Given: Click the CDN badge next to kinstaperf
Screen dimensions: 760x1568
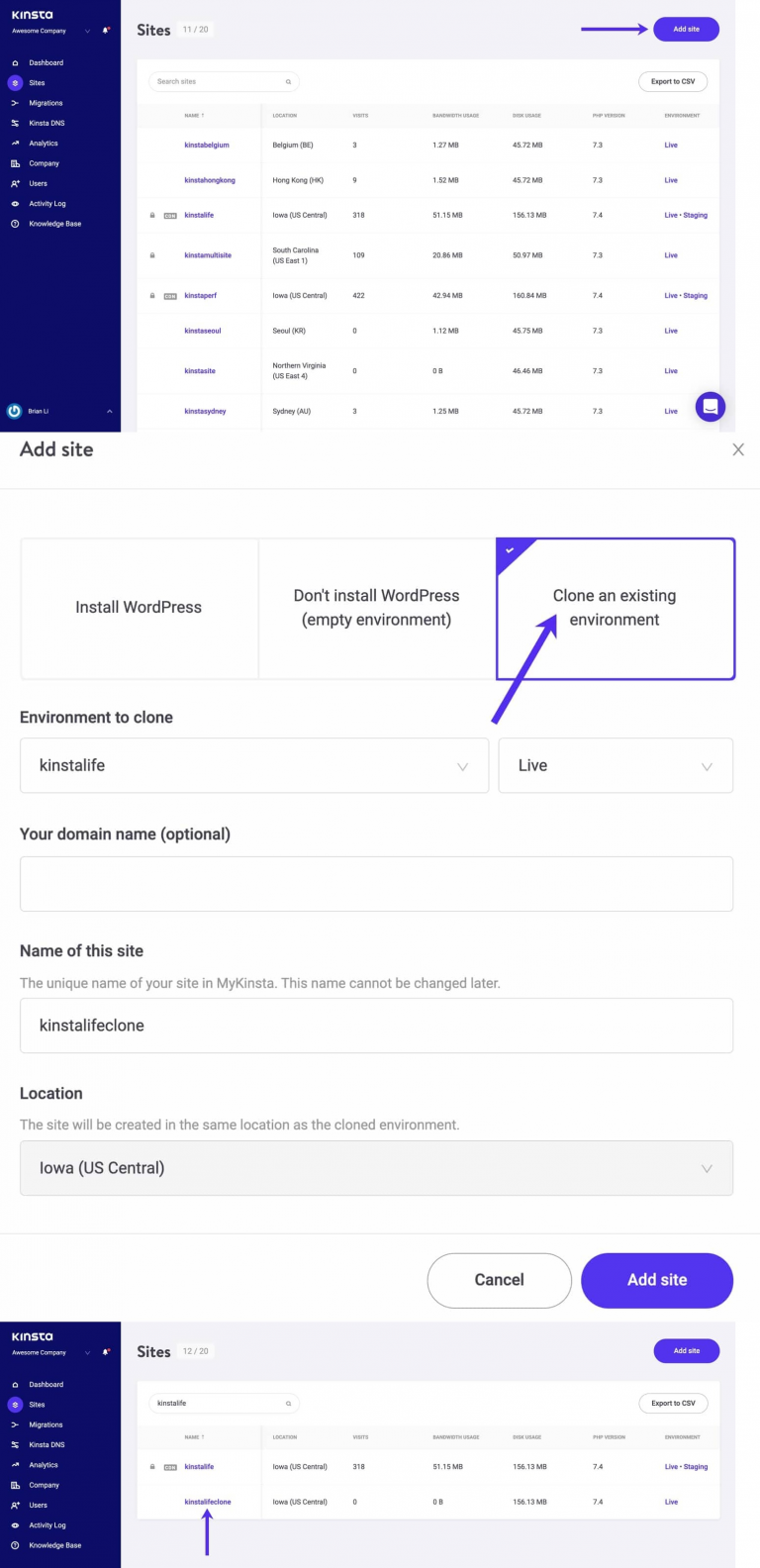Looking at the screenshot, I should tap(170, 296).
